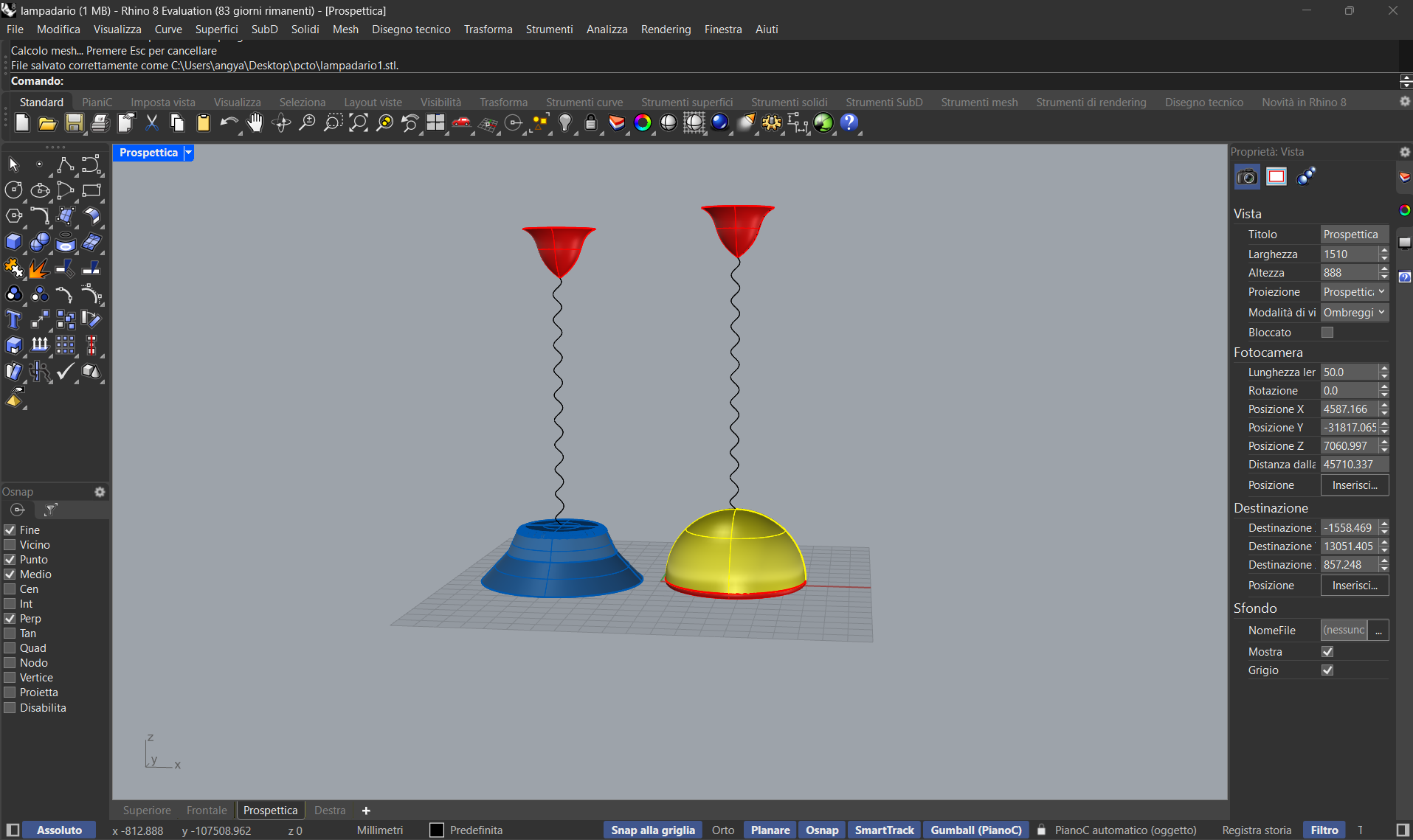Click the Zoom extents icon
1413x840 pixels.
point(359,123)
